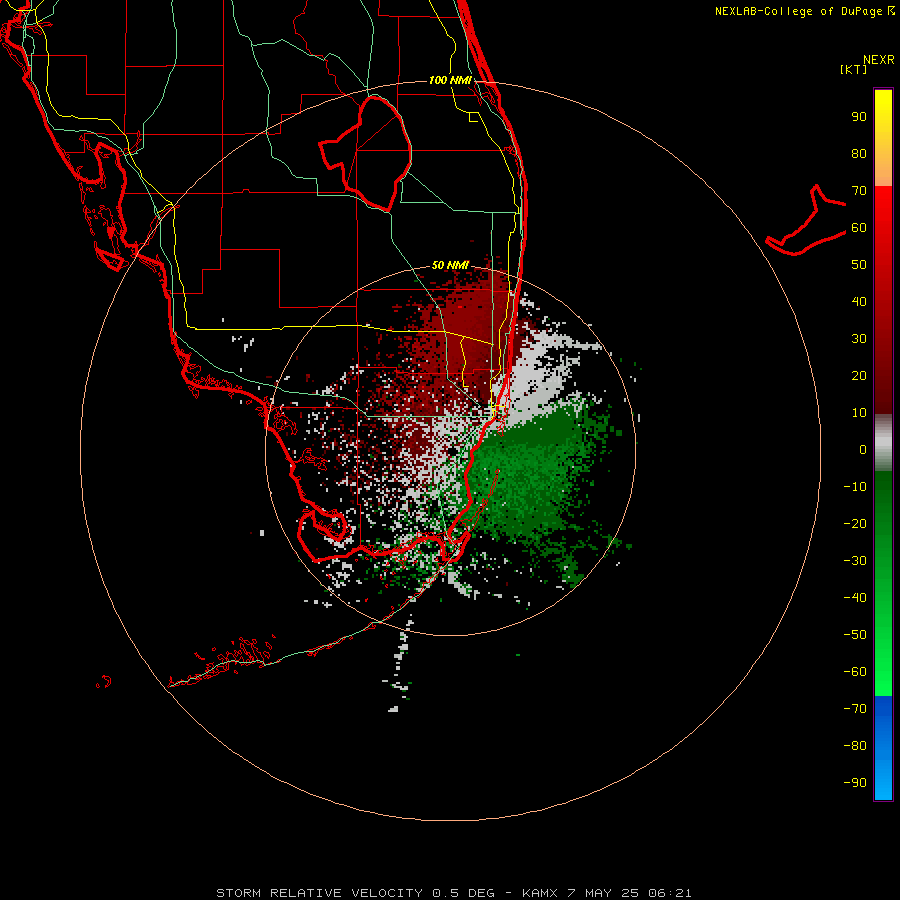Click the 30 value on velocity scale

point(859,339)
